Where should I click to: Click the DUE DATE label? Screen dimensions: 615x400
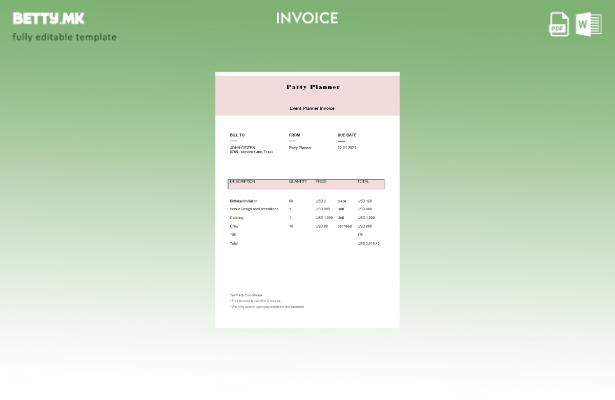347,135
